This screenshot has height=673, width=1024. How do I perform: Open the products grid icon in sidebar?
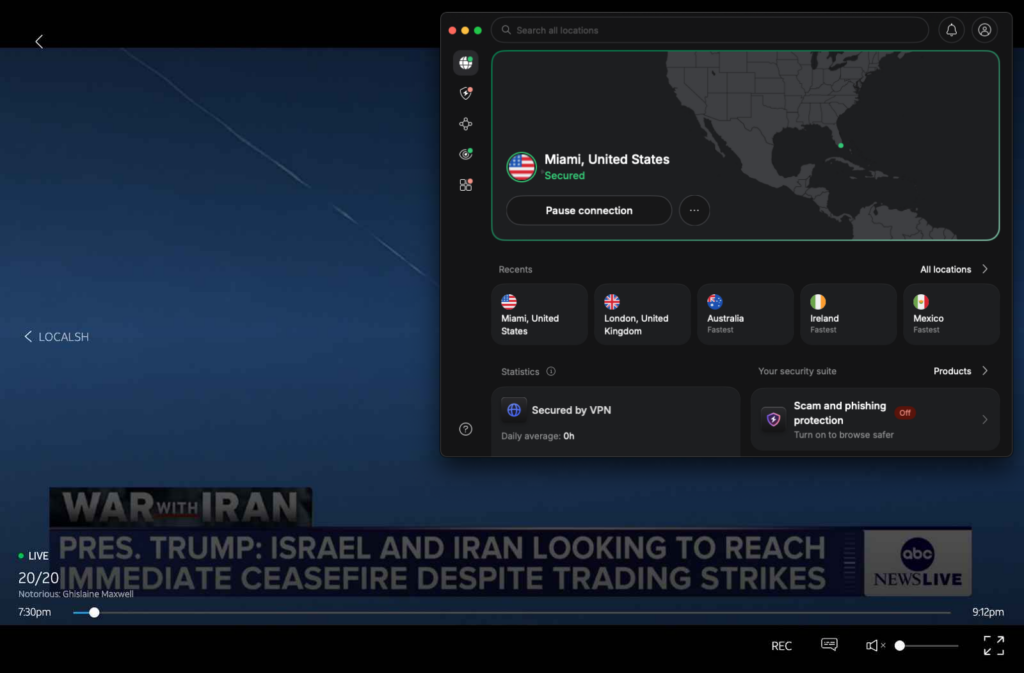click(x=466, y=185)
